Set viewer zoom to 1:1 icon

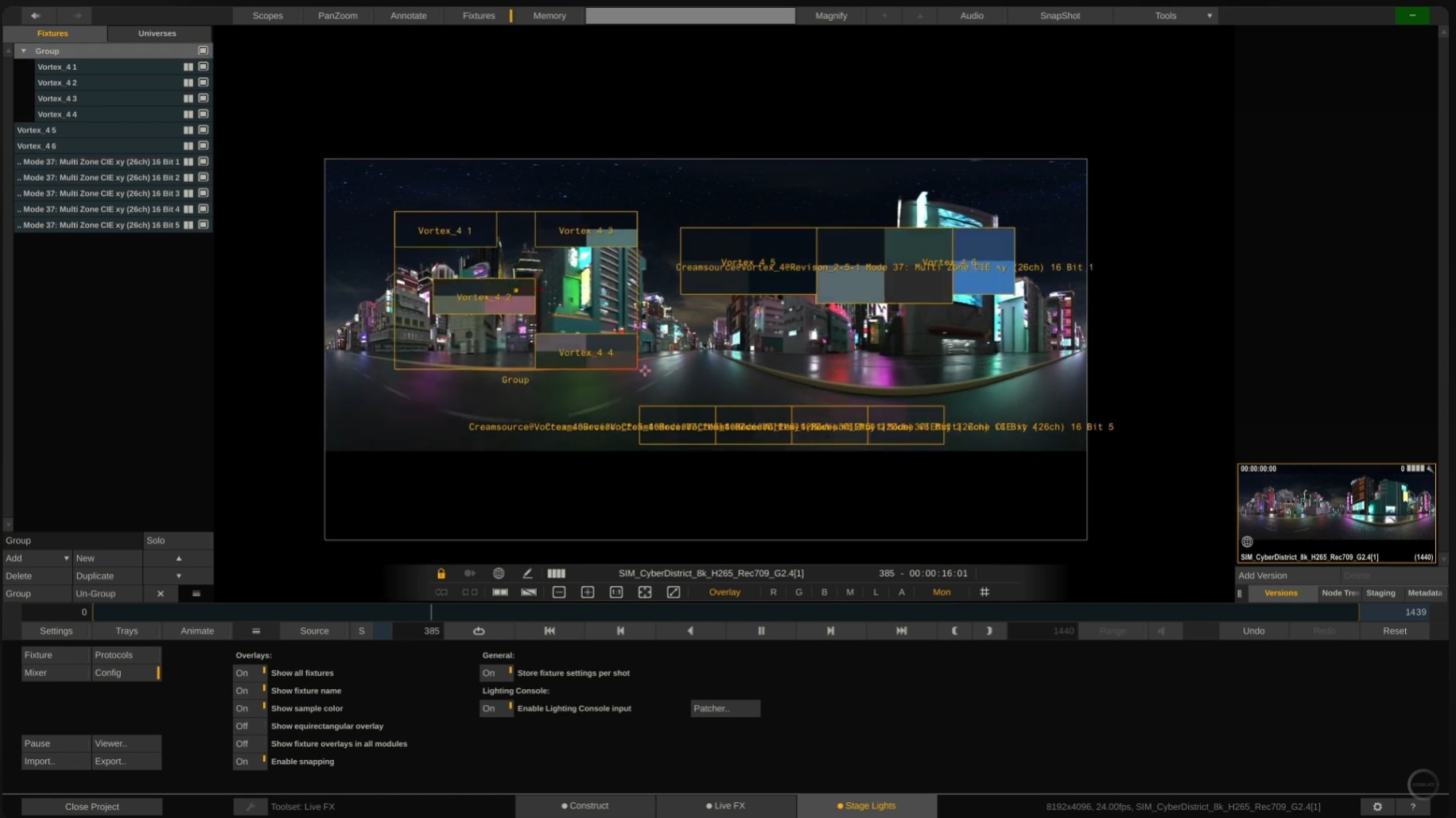(616, 592)
